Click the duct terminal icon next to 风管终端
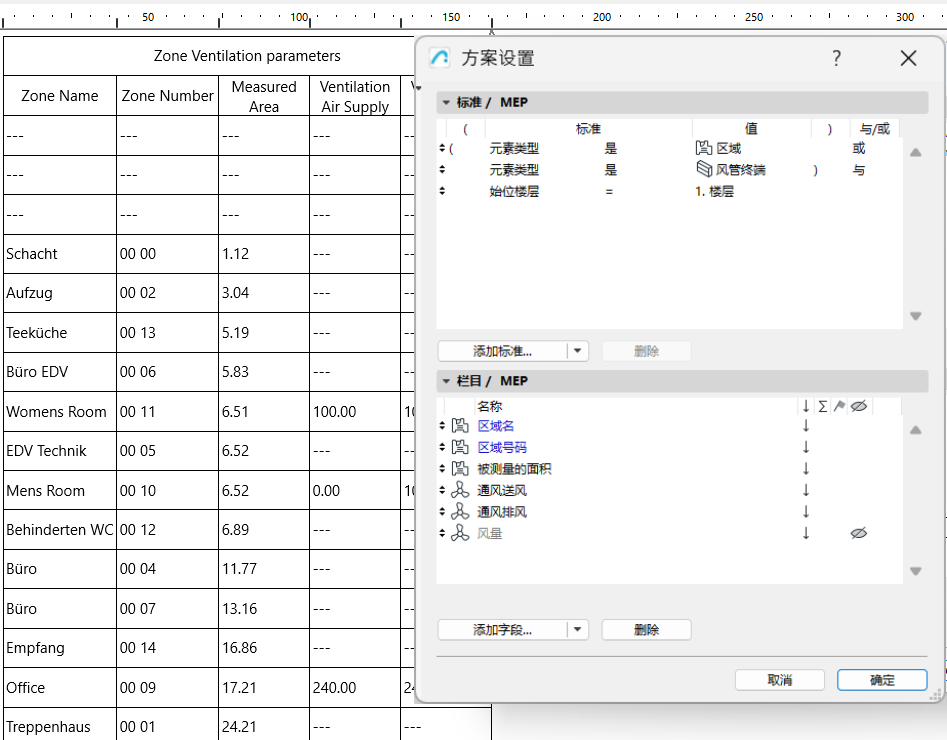 coord(704,169)
